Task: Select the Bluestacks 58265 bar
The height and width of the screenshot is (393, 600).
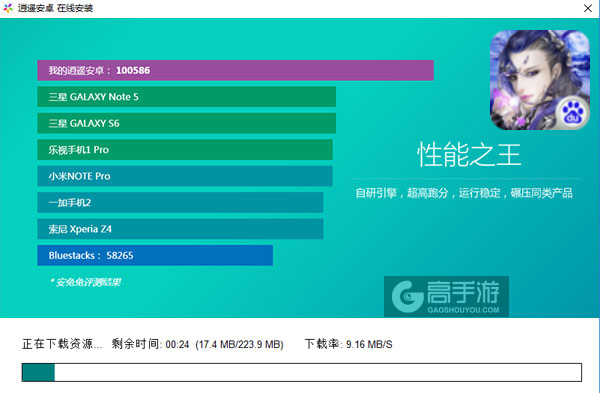Action: point(155,255)
